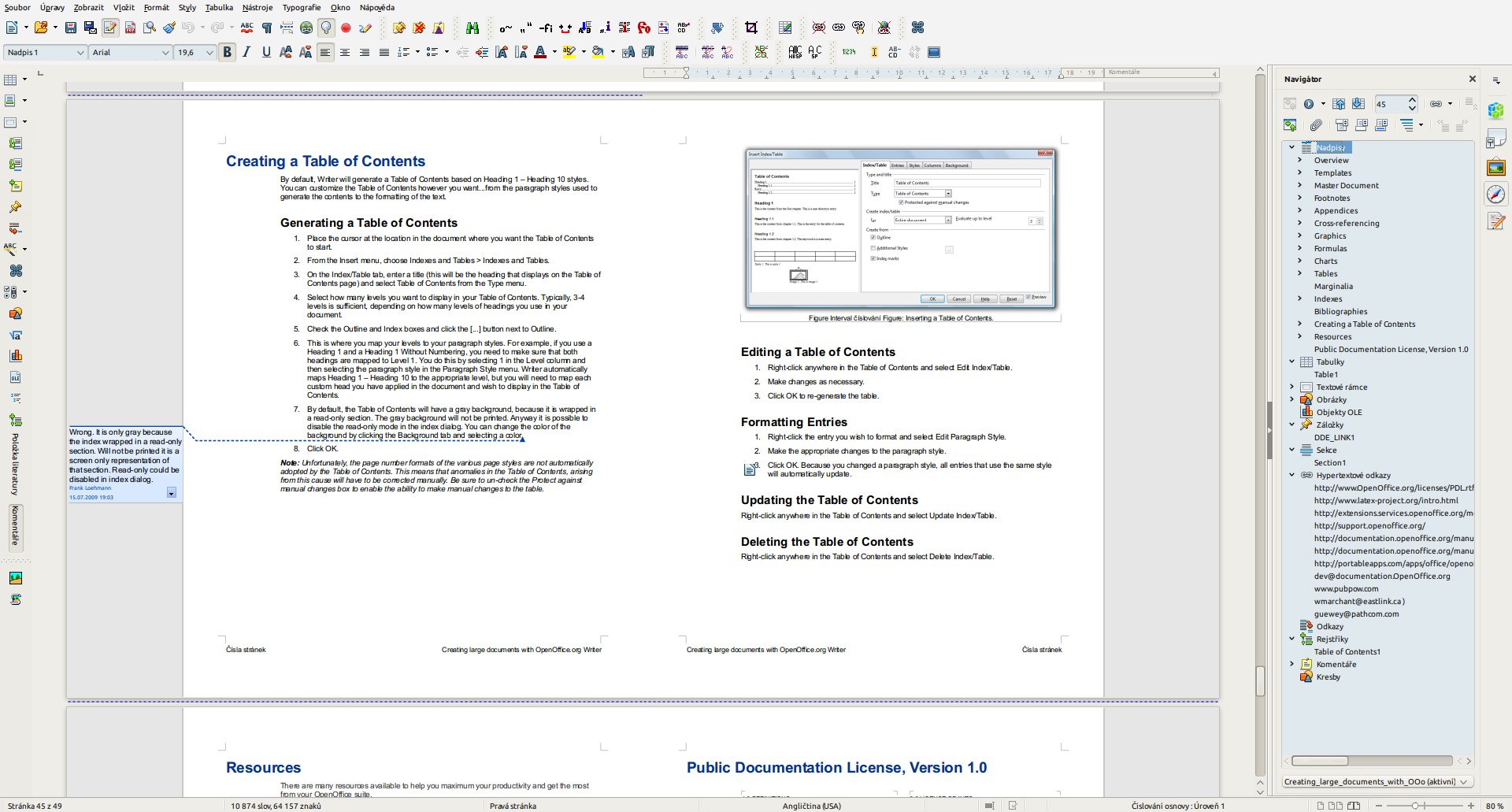Viewport: 1512px width, 812px height.
Task: Open font size 19,6 dropdown
Action: [209, 52]
